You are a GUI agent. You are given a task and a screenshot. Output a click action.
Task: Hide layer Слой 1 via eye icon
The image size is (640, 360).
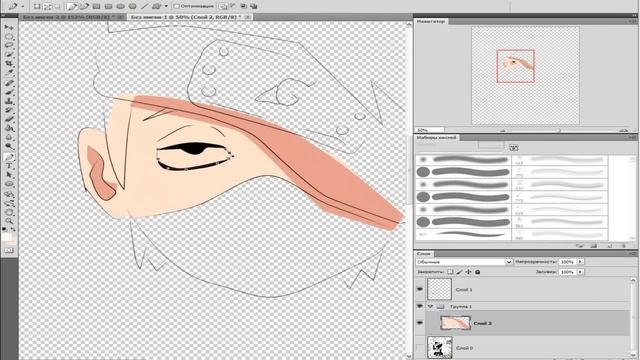(x=420, y=289)
